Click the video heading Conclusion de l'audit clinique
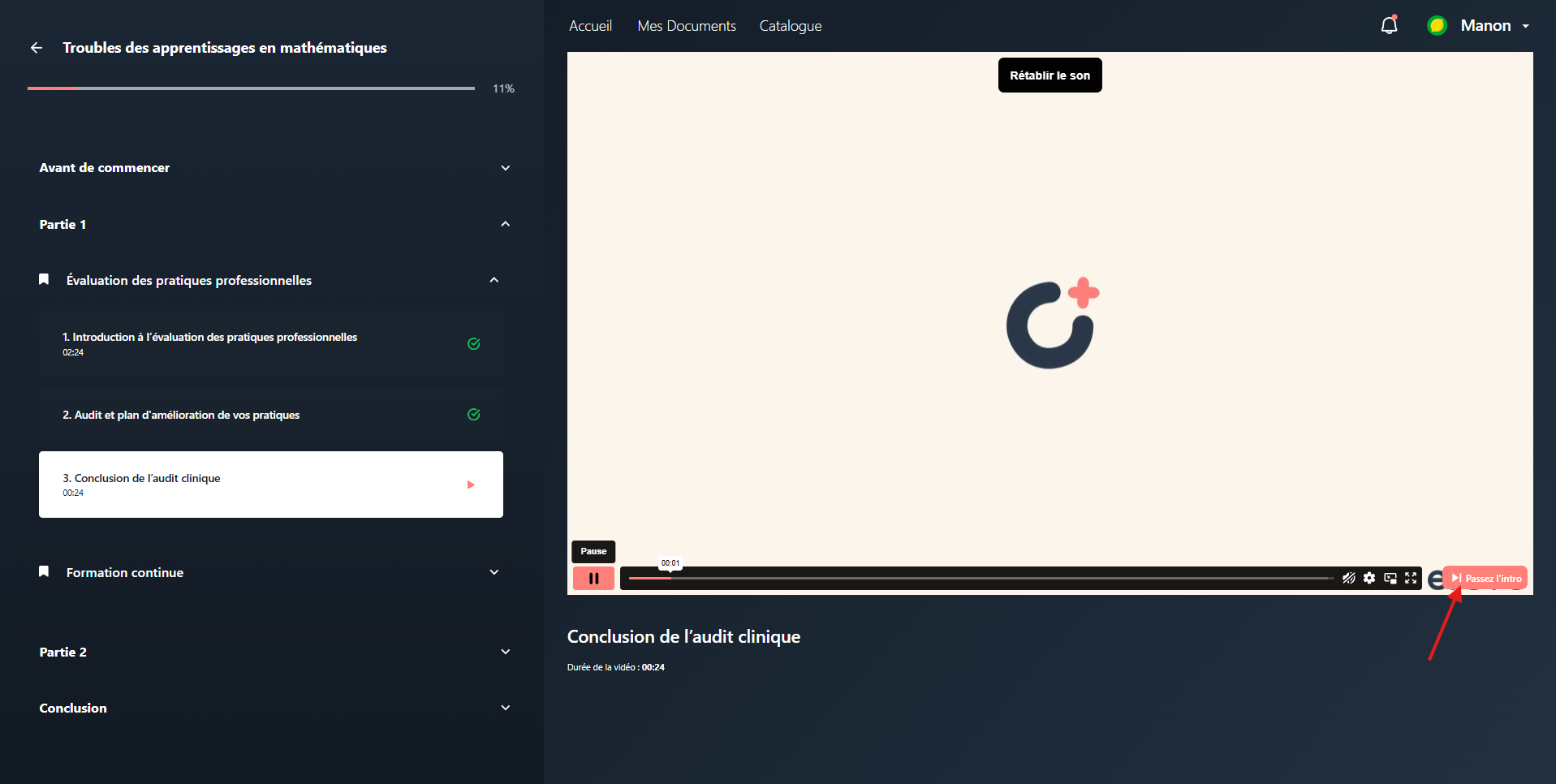 pos(683,637)
